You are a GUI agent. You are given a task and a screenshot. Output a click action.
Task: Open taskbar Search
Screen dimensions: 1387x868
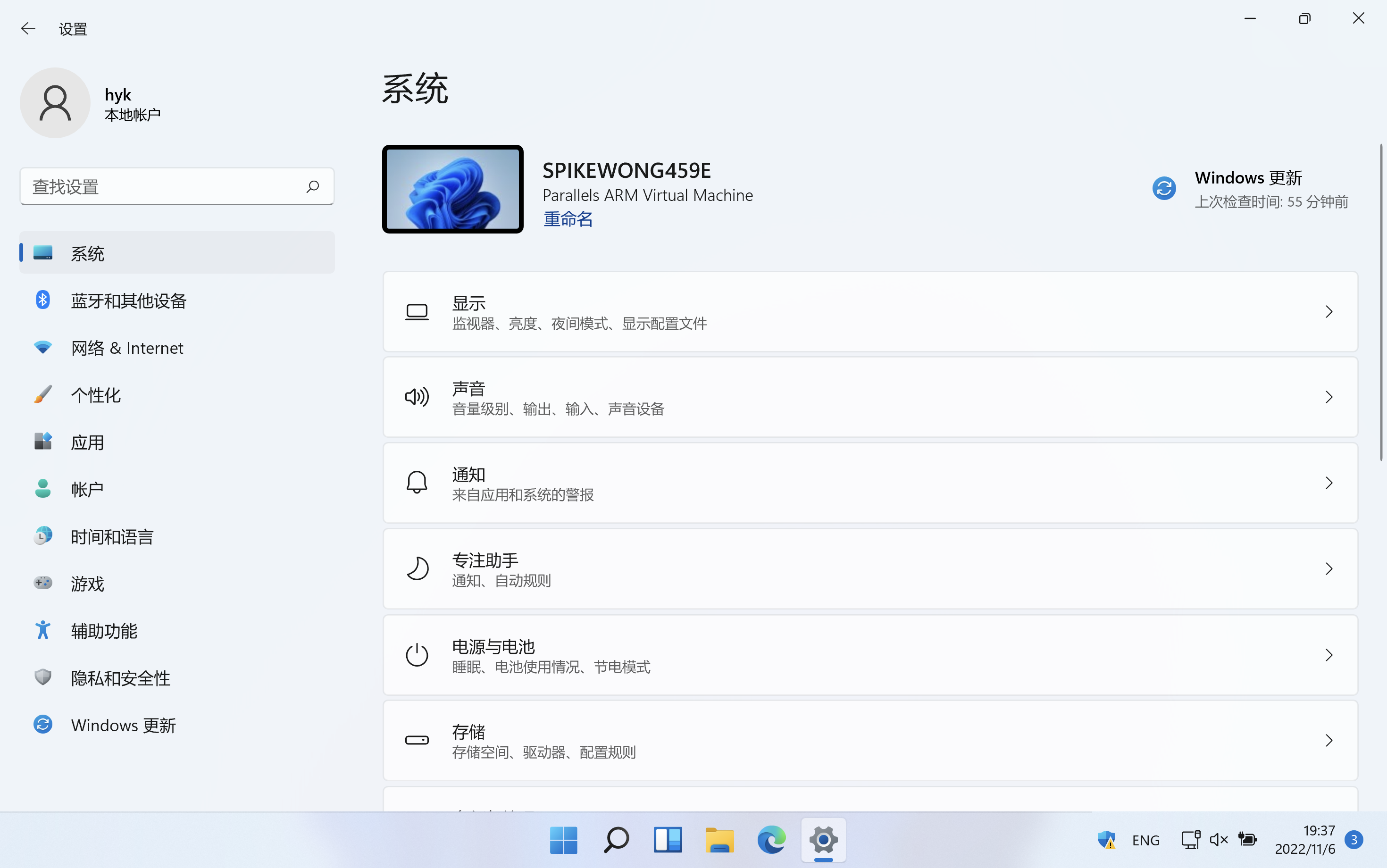click(616, 841)
